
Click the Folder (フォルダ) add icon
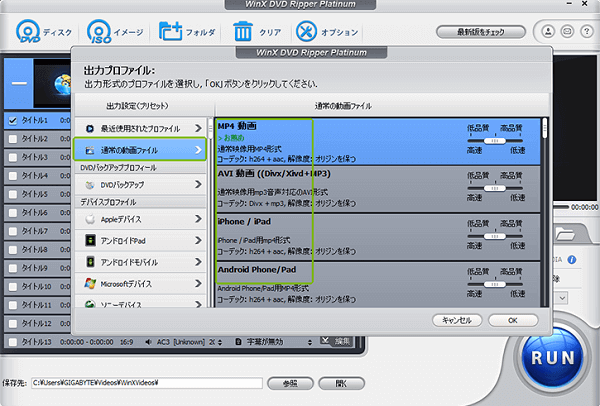point(170,31)
